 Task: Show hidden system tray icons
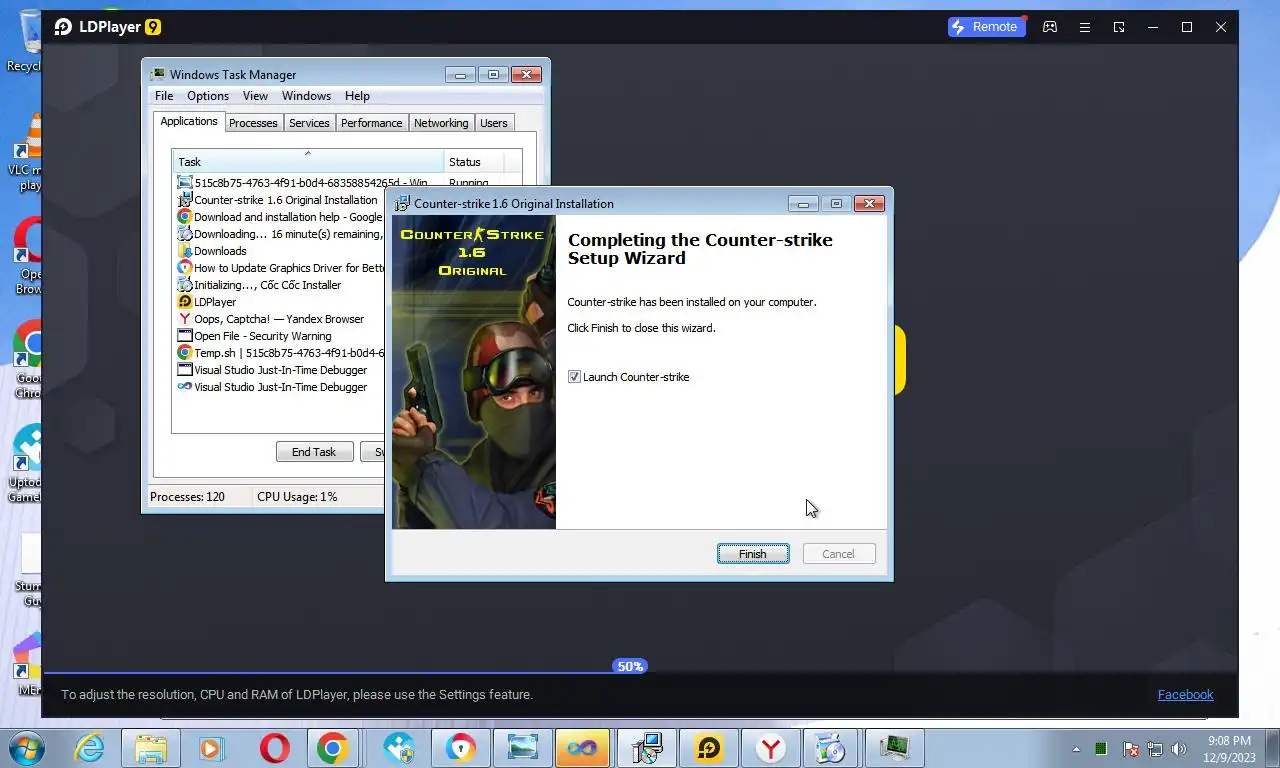1077,748
